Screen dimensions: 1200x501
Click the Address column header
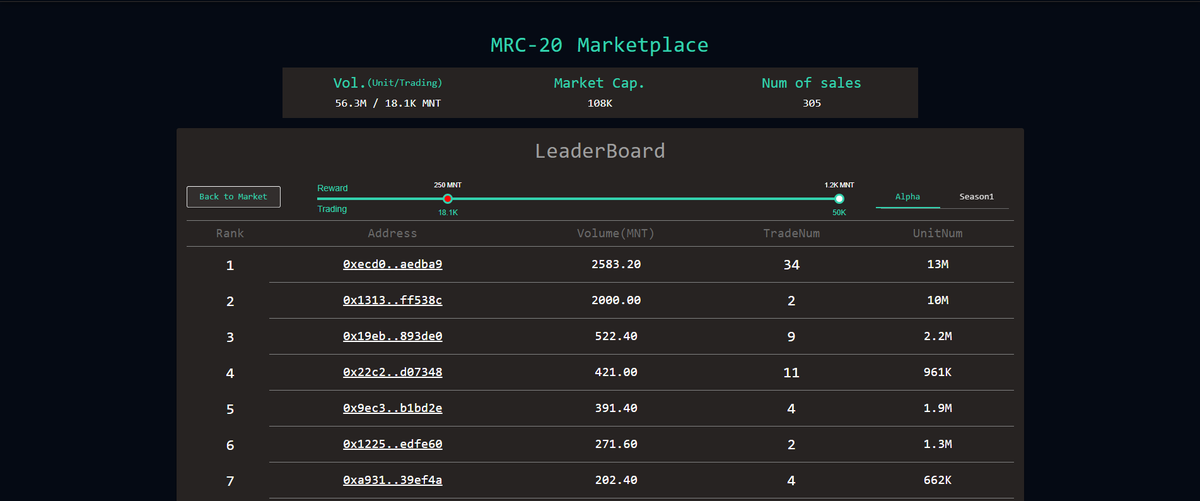click(x=392, y=233)
